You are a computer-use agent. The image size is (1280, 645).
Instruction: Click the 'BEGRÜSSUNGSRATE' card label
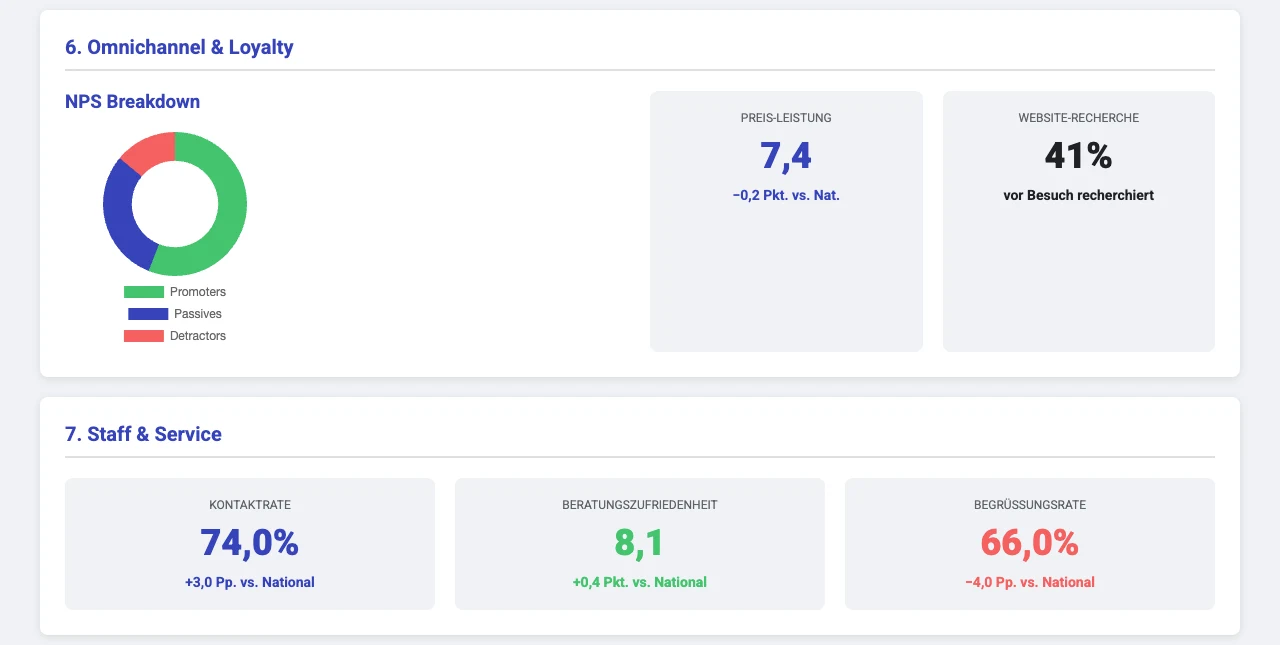pos(1030,505)
